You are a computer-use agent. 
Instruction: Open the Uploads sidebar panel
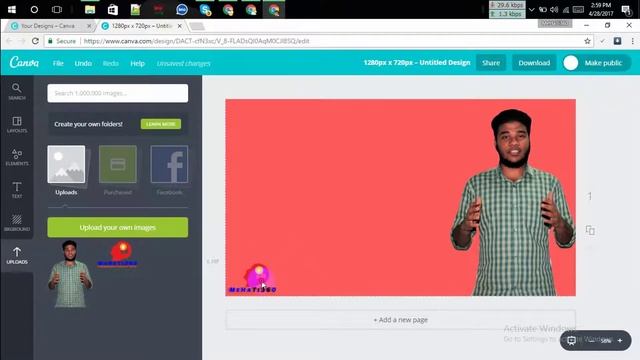[x=17, y=256]
